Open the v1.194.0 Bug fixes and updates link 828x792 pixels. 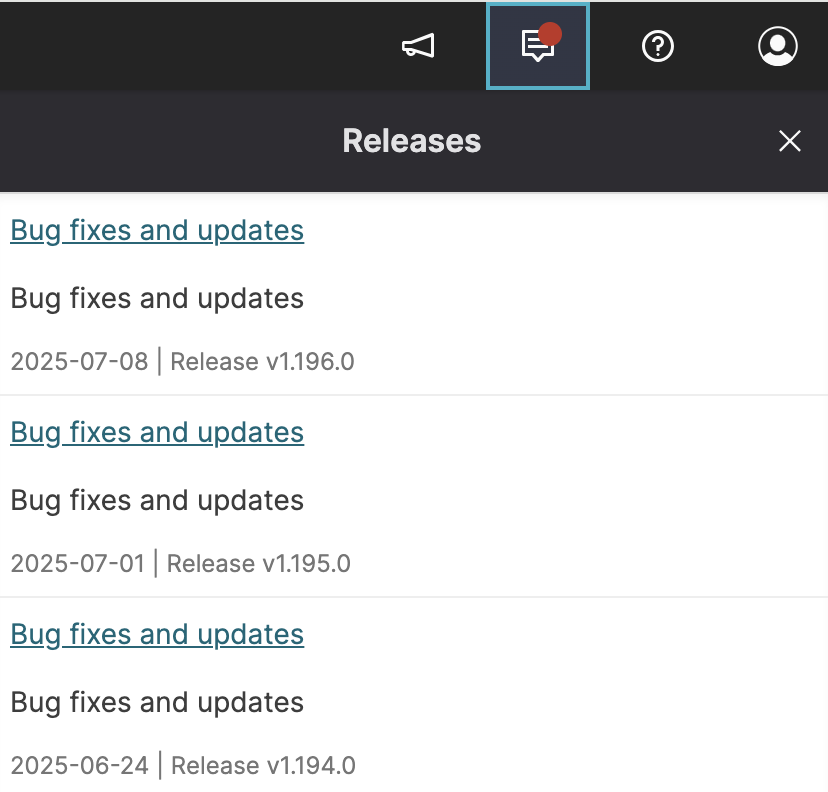[x=156, y=634]
